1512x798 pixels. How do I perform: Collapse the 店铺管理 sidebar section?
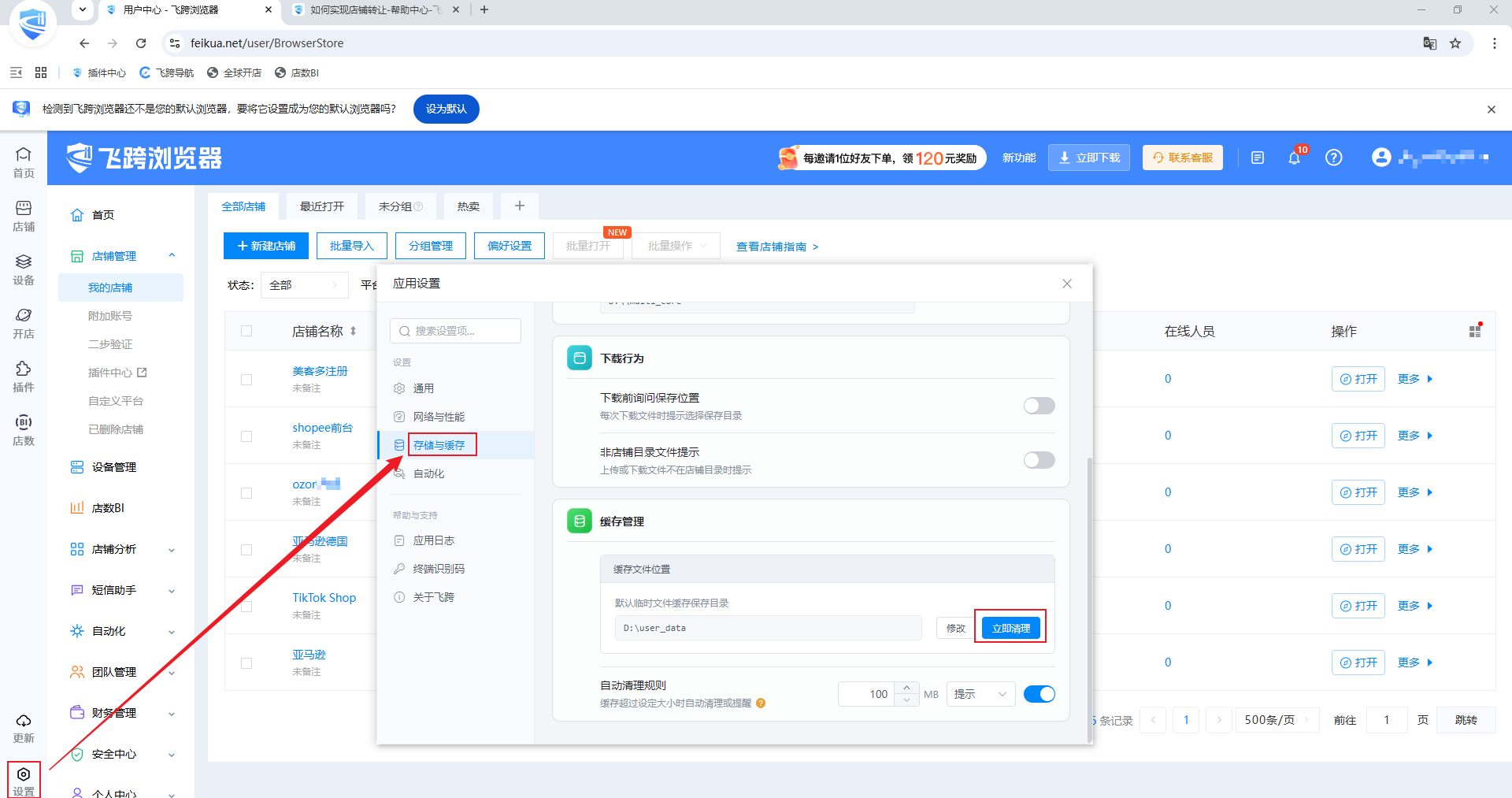tap(171, 256)
